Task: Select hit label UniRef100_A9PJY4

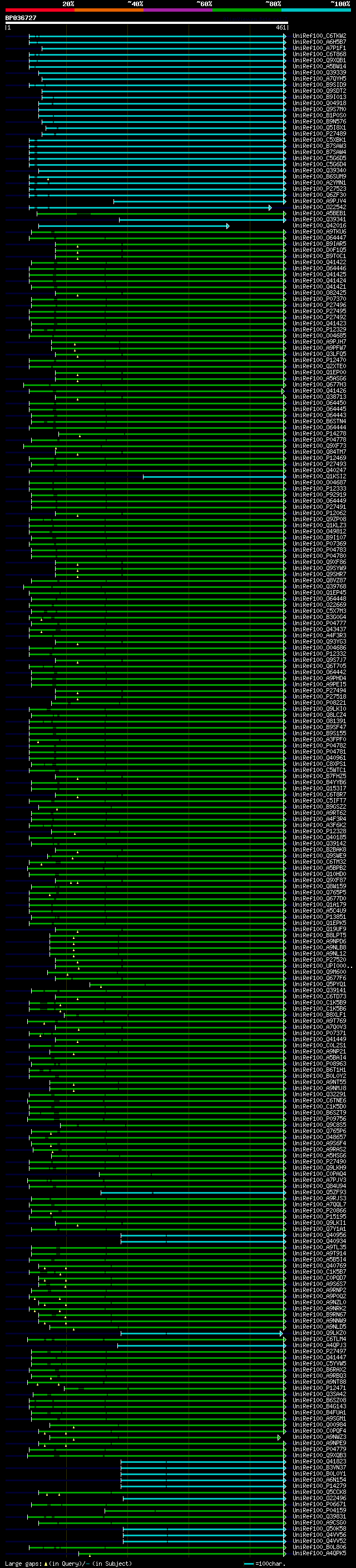Action: pyautogui.click(x=319, y=201)
